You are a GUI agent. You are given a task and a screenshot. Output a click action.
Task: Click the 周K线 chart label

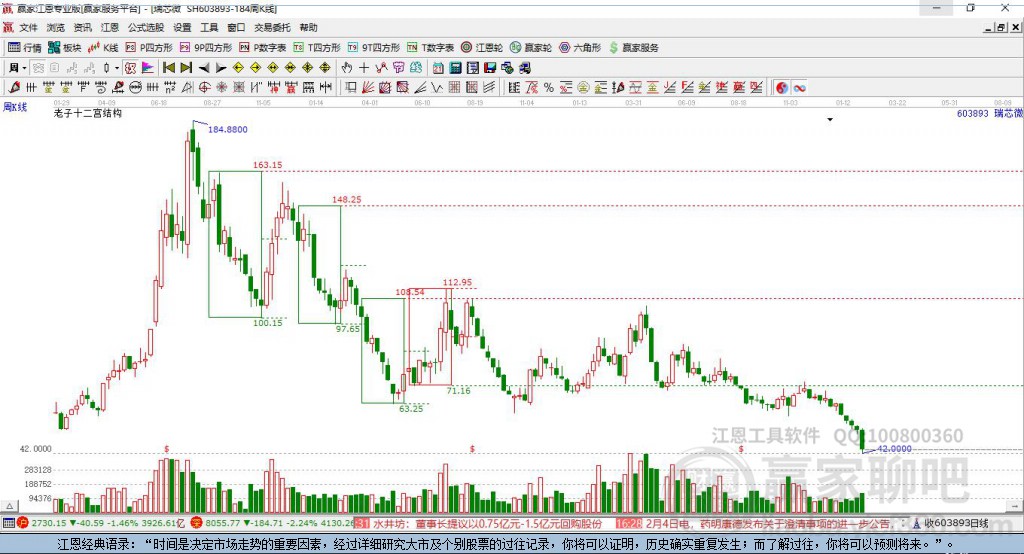[x=15, y=107]
